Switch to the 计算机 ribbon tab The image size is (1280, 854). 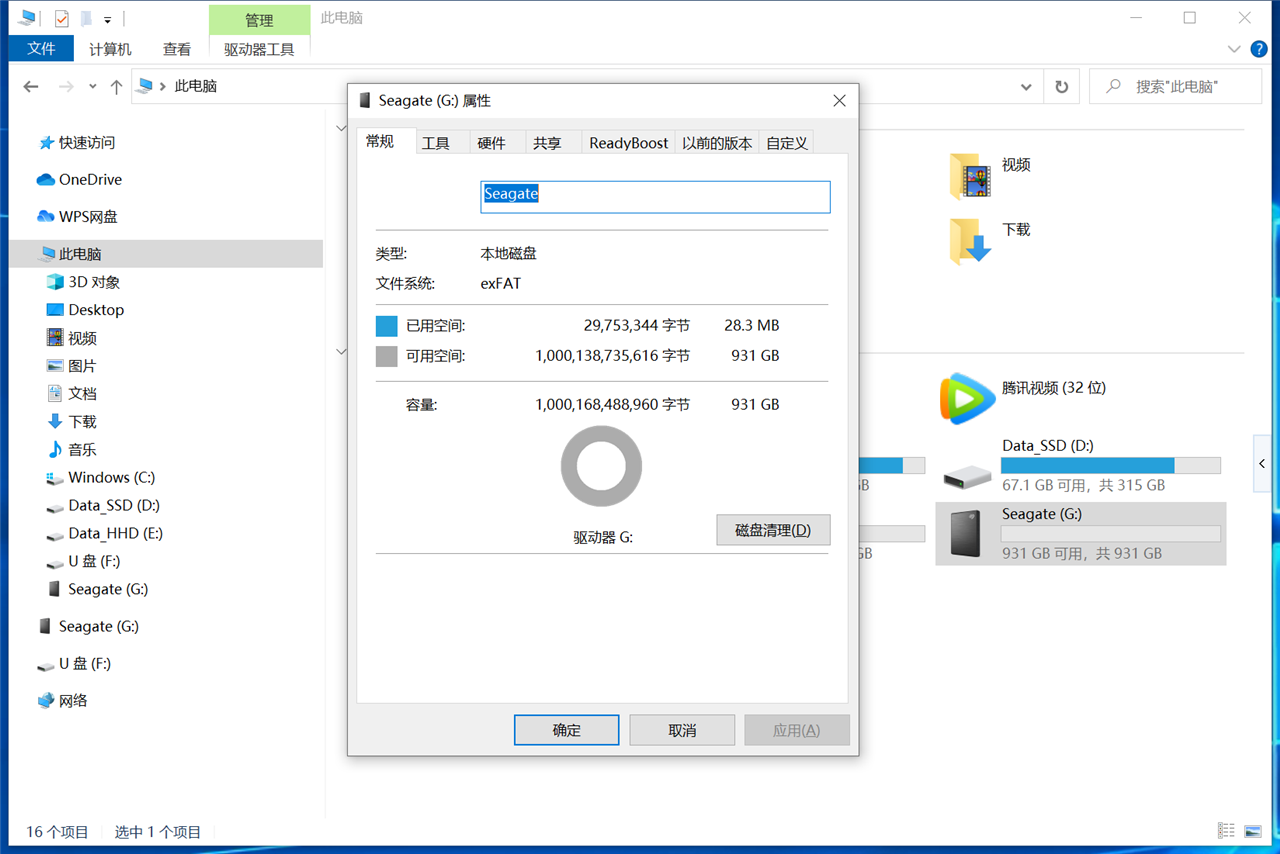pyautogui.click(x=110, y=49)
